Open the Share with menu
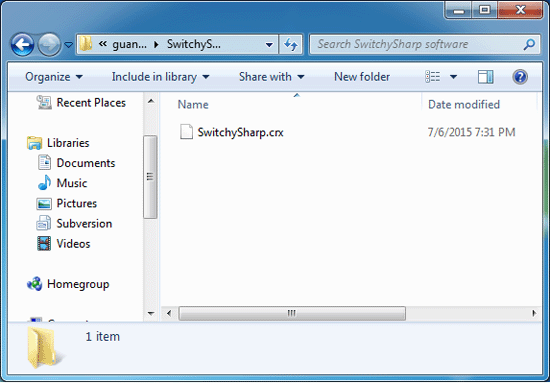The width and height of the screenshot is (550, 383). pyautogui.click(x=271, y=77)
